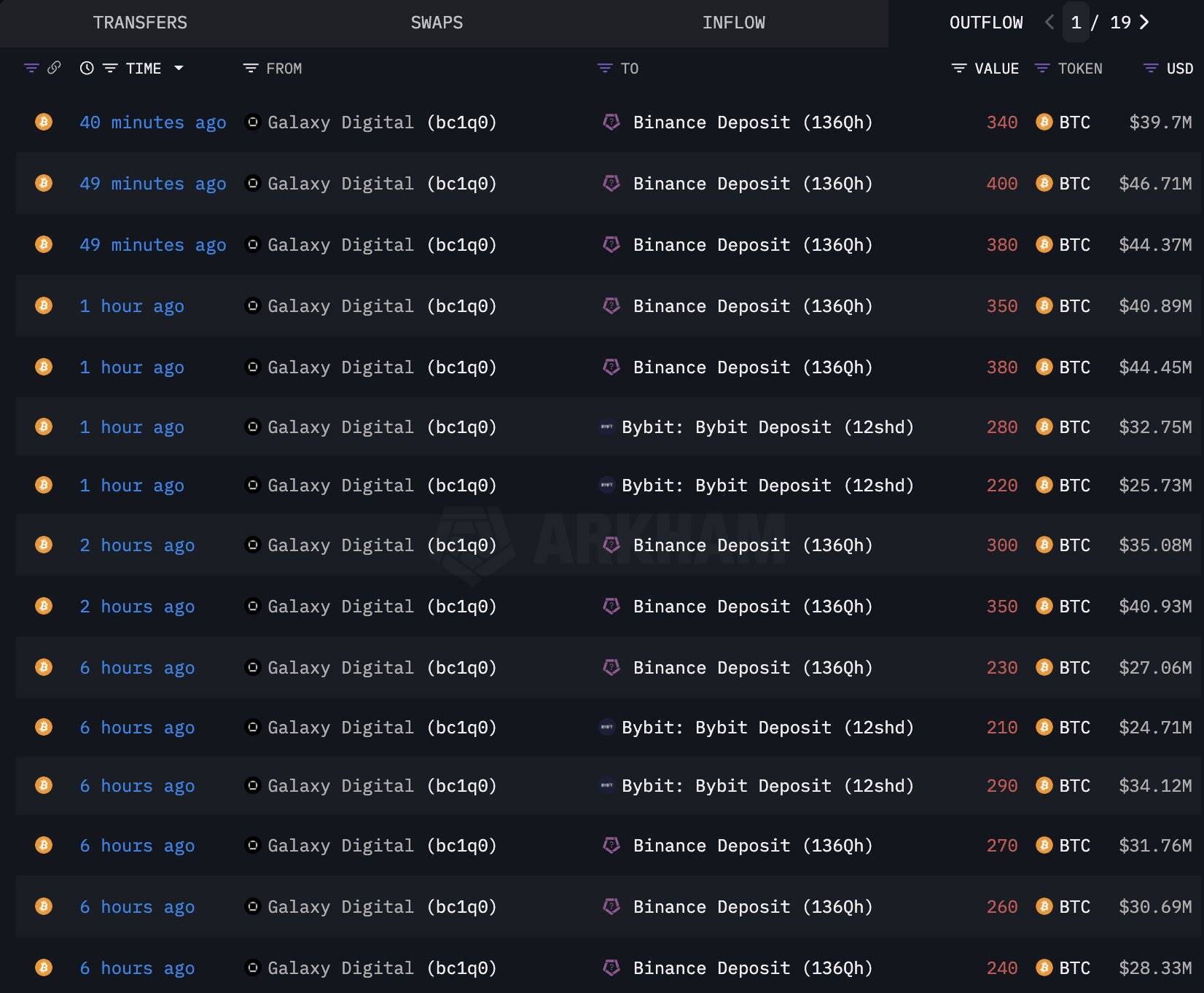This screenshot has width=1204, height=993.
Task: Open the SWAPS tab
Action: pyautogui.click(x=437, y=23)
